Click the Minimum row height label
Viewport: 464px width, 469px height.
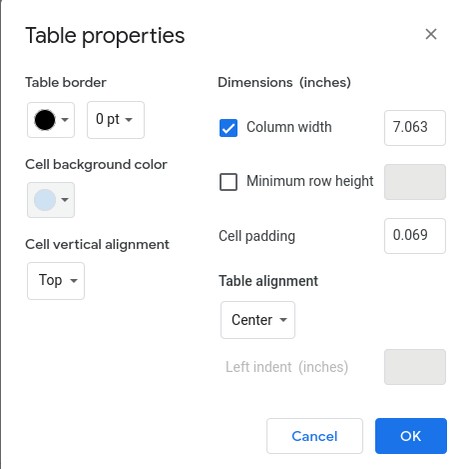[x=310, y=181]
